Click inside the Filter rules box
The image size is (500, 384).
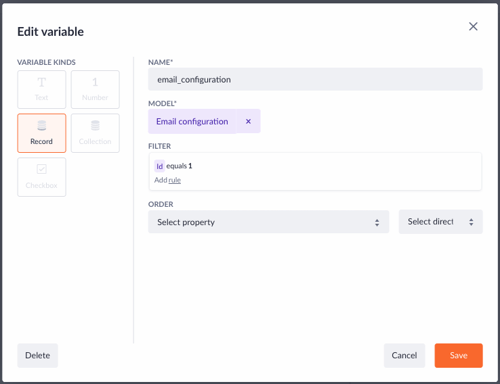[315, 172]
